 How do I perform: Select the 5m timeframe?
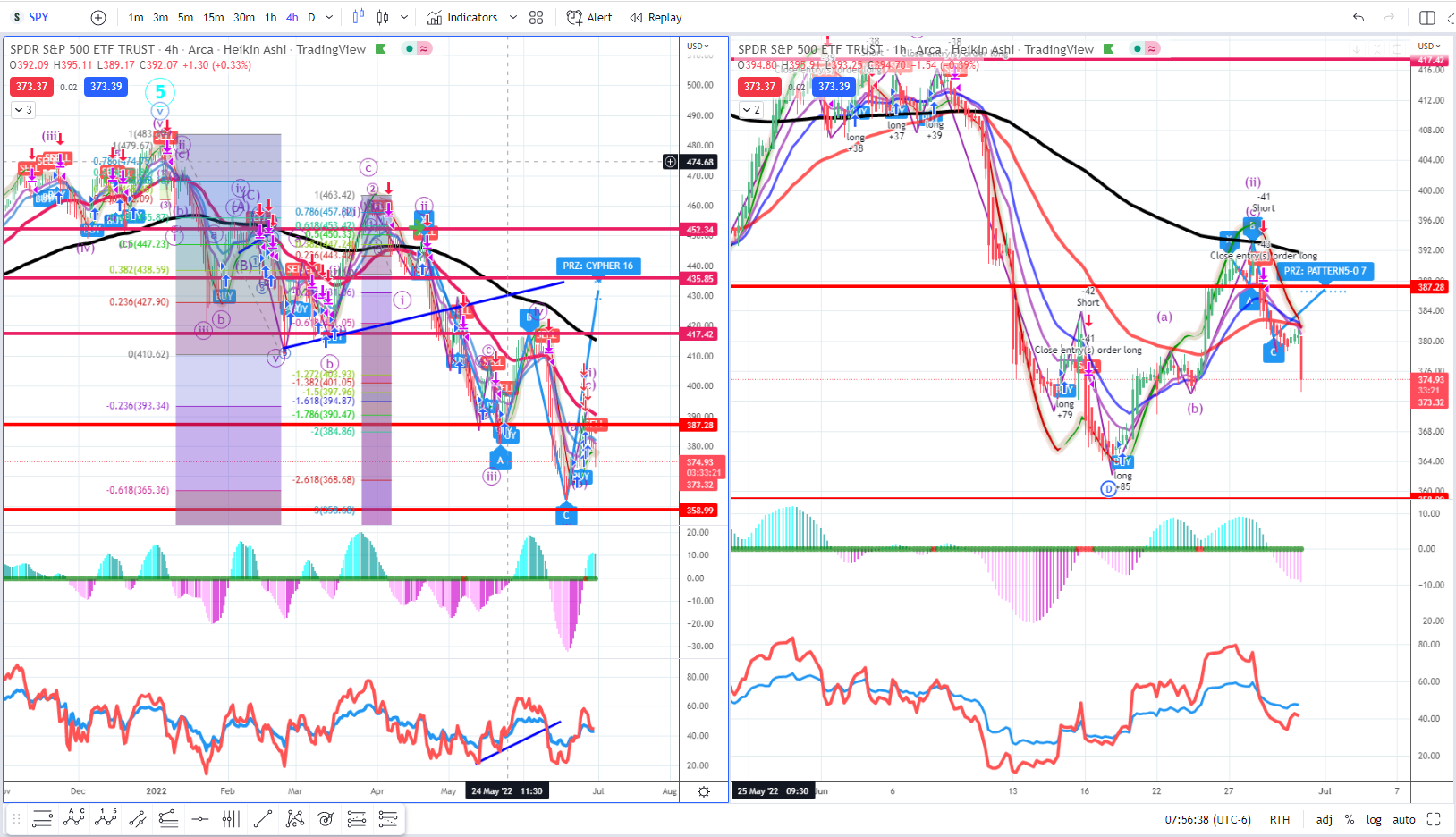185,17
